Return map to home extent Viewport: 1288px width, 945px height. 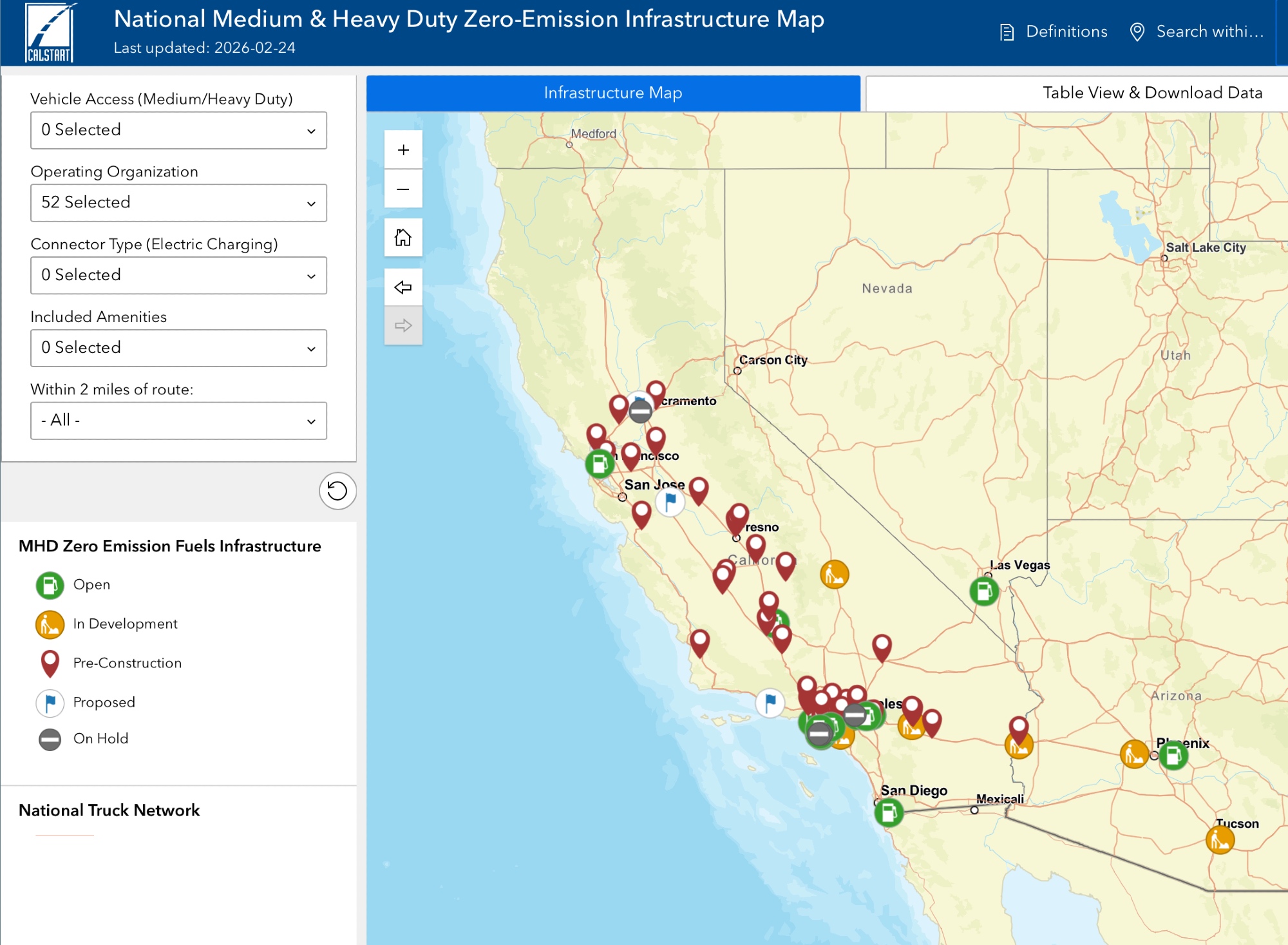click(403, 238)
